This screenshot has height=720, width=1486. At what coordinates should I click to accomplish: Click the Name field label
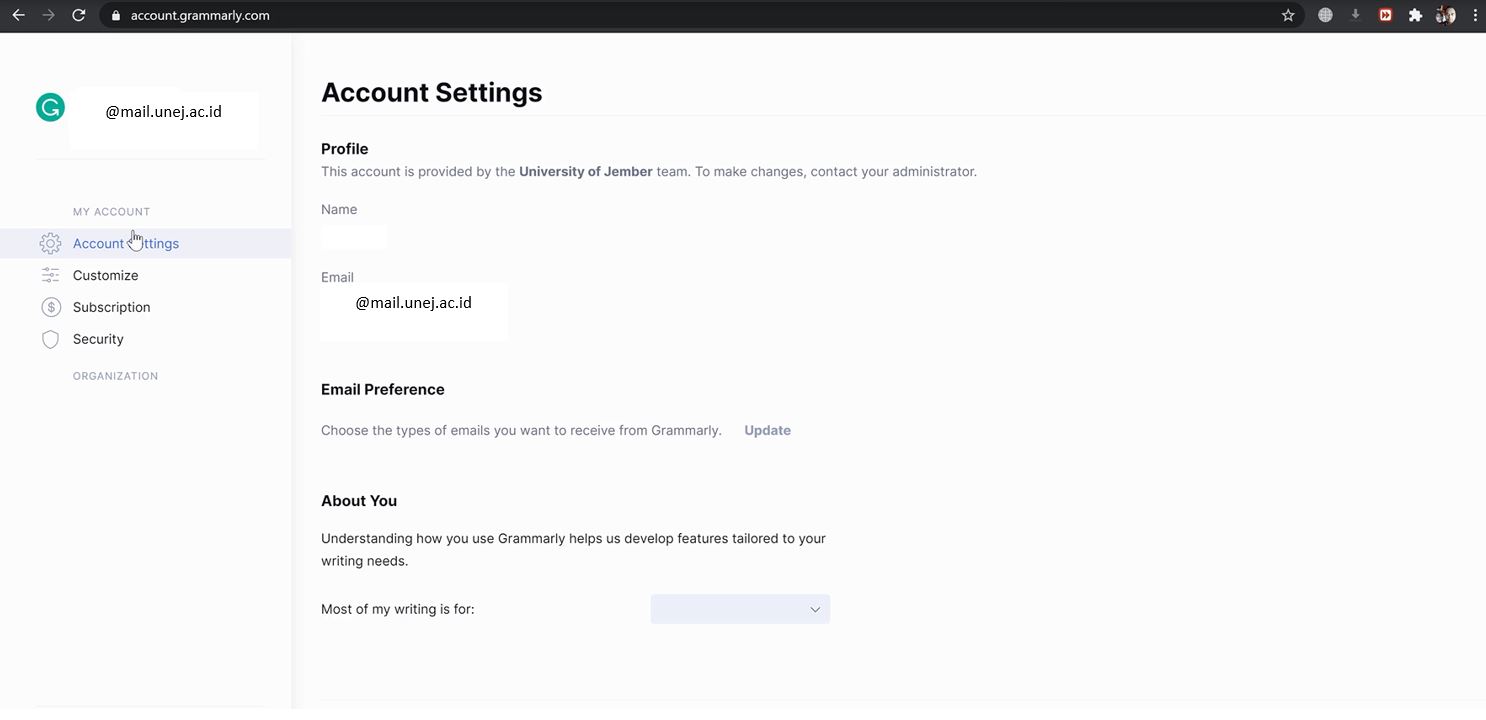click(x=339, y=209)
